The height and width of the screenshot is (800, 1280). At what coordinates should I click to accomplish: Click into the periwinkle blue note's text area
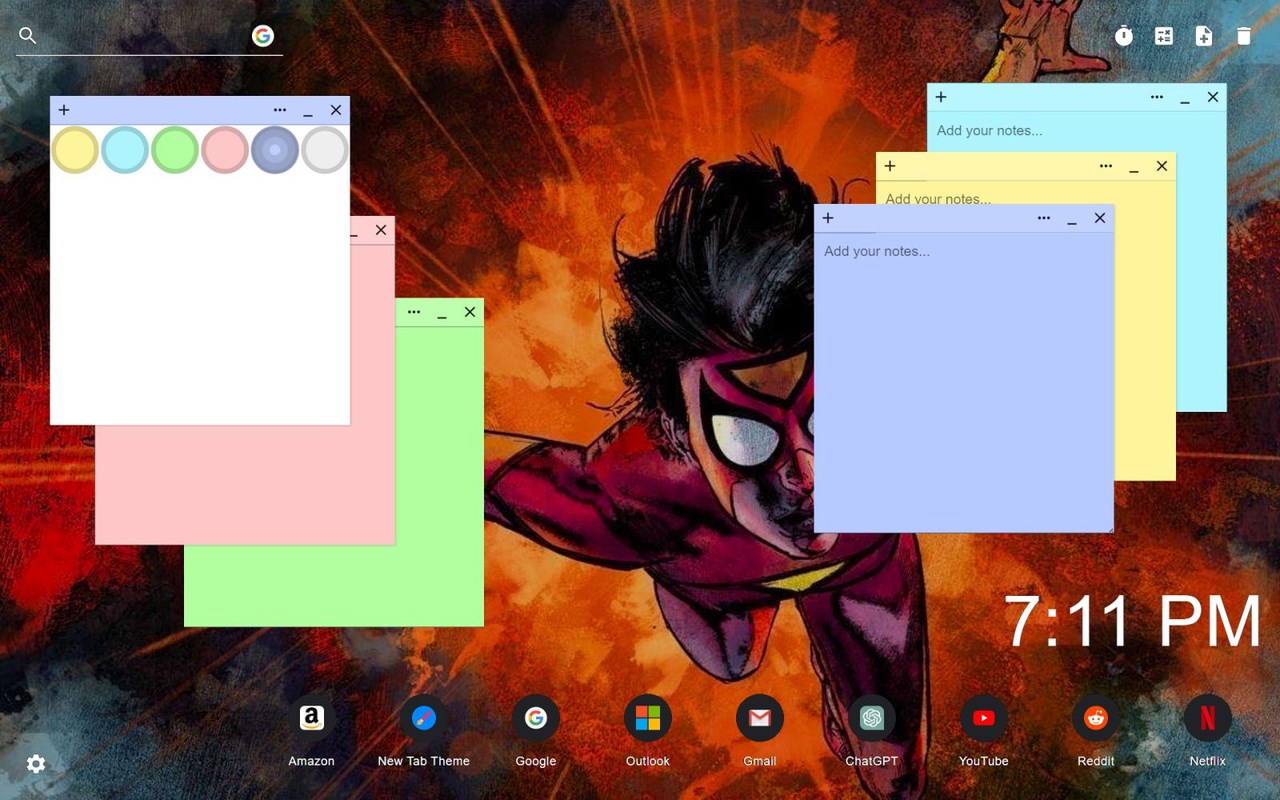pos(964,382)
